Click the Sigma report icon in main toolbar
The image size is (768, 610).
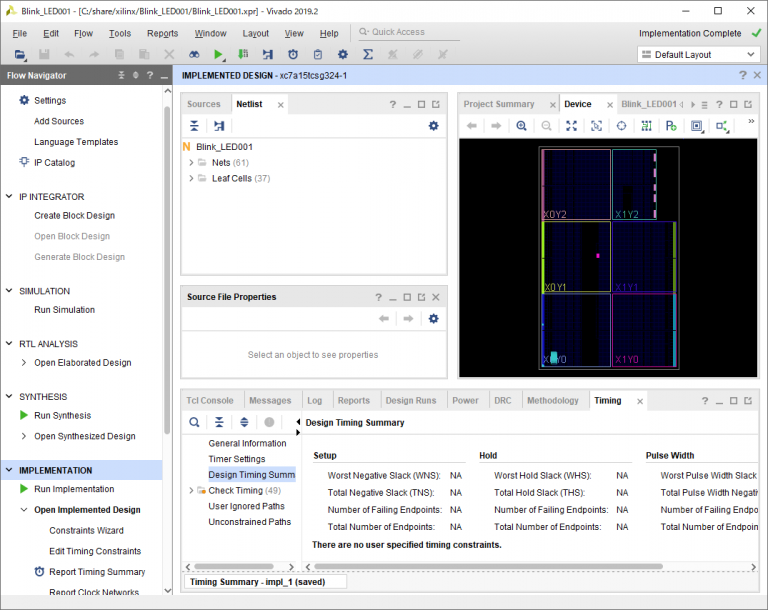[x=367, y=54]
